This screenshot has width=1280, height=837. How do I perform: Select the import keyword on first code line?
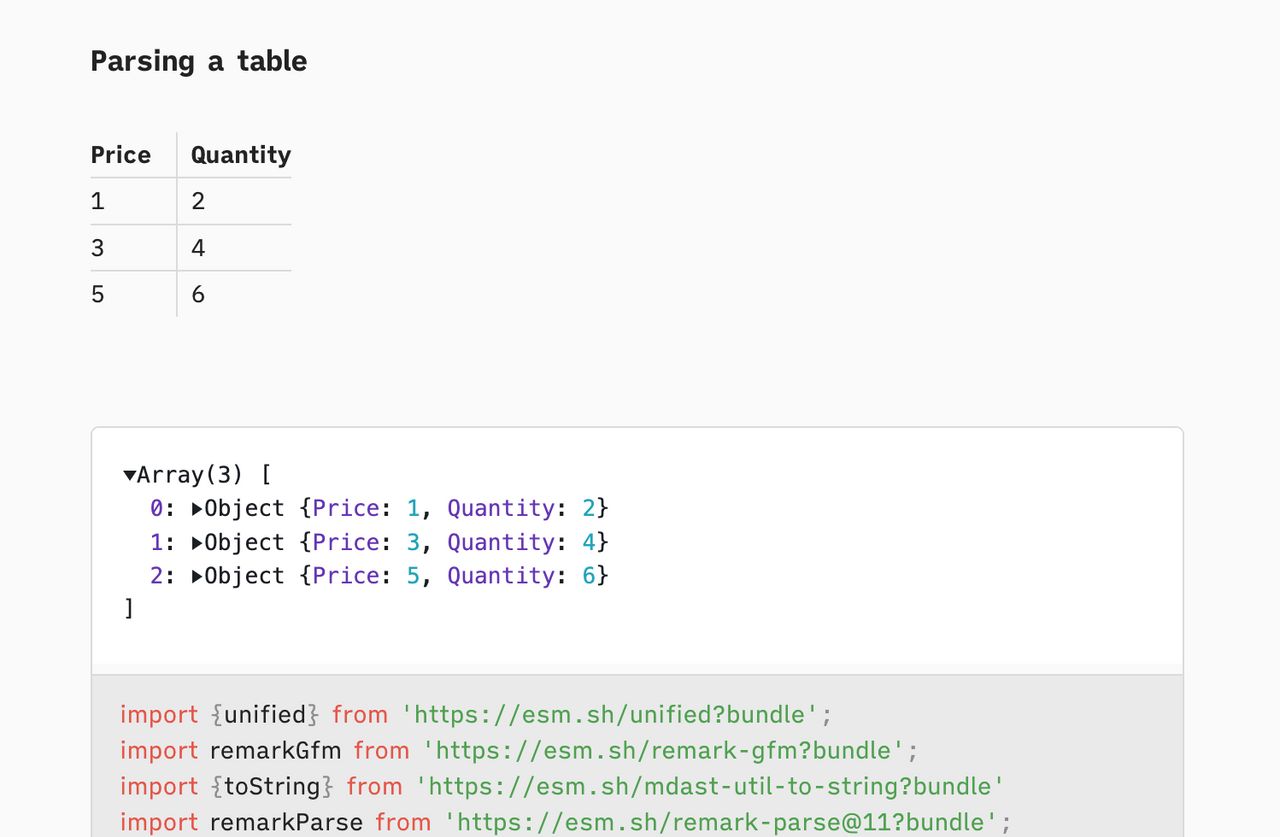(x=158, y=714)
